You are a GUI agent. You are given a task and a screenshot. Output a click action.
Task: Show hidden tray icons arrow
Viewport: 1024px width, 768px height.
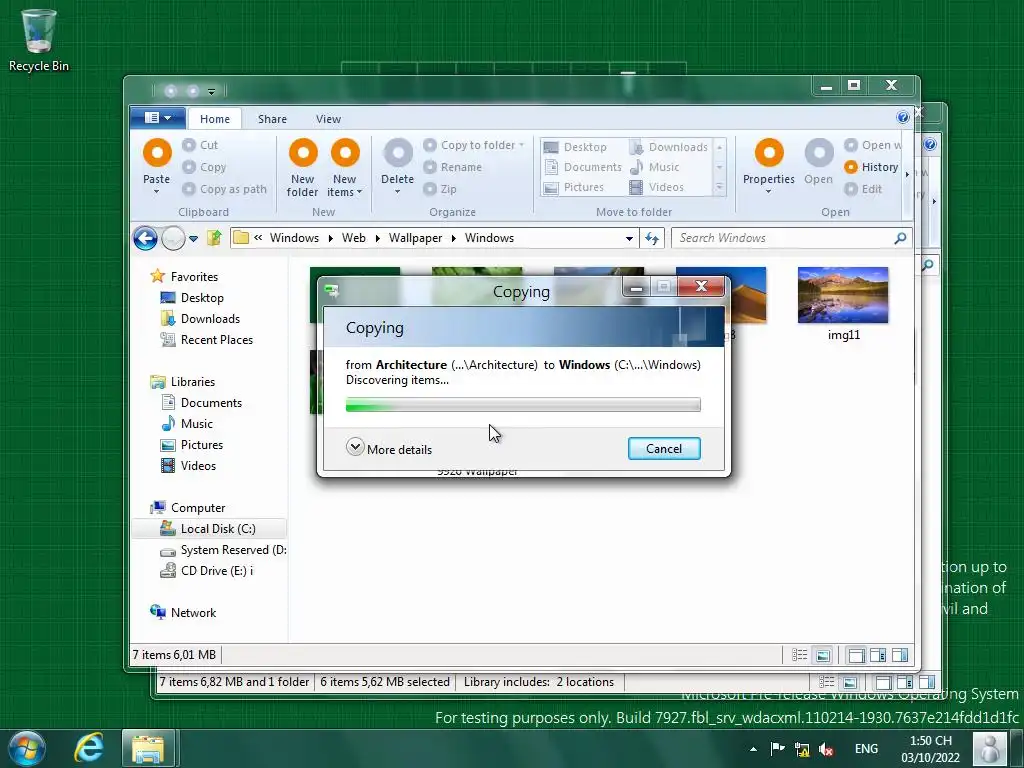click(x=754, y=749)
